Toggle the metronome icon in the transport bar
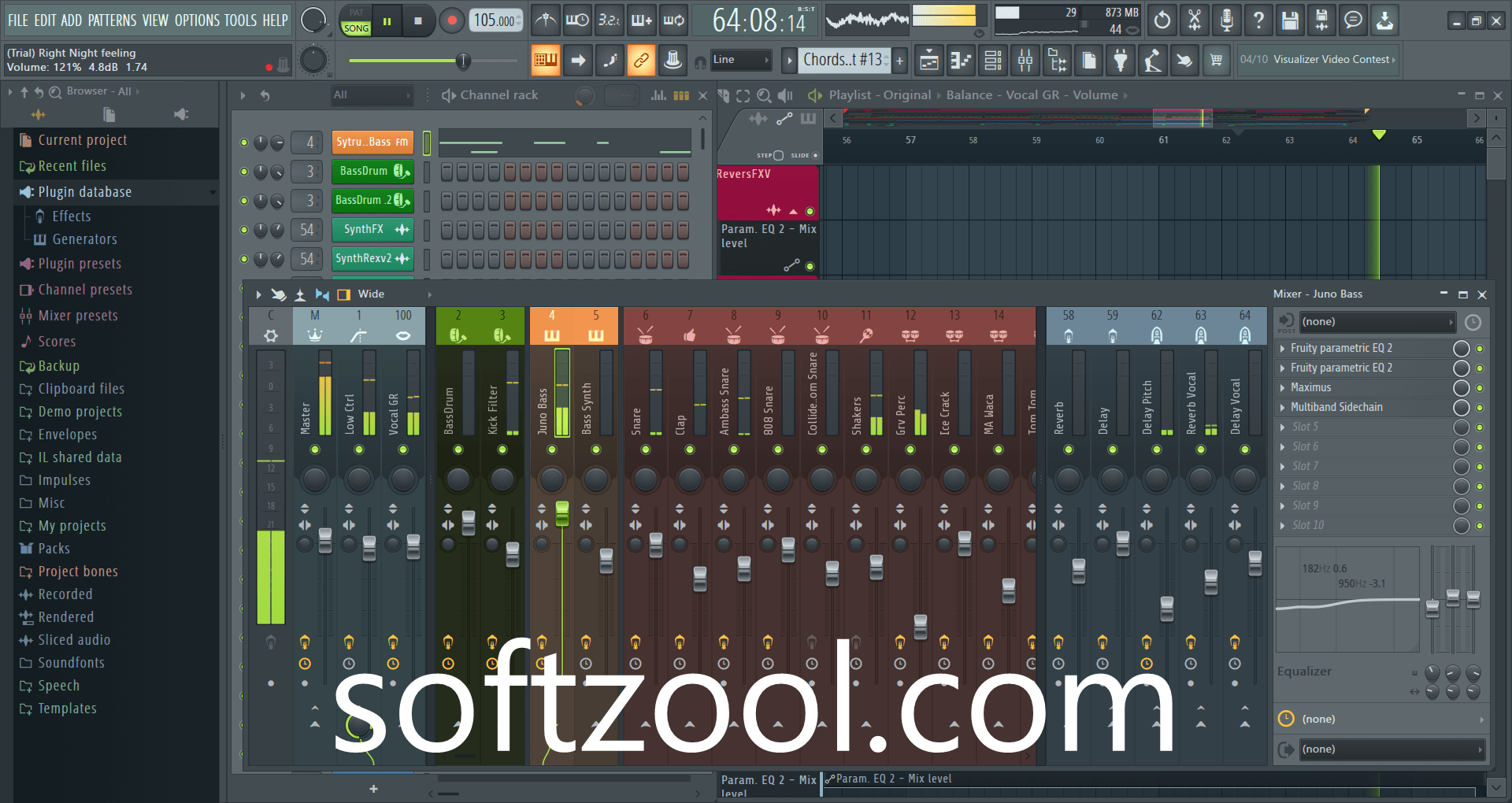1512x803 pixels. point(546,20)
